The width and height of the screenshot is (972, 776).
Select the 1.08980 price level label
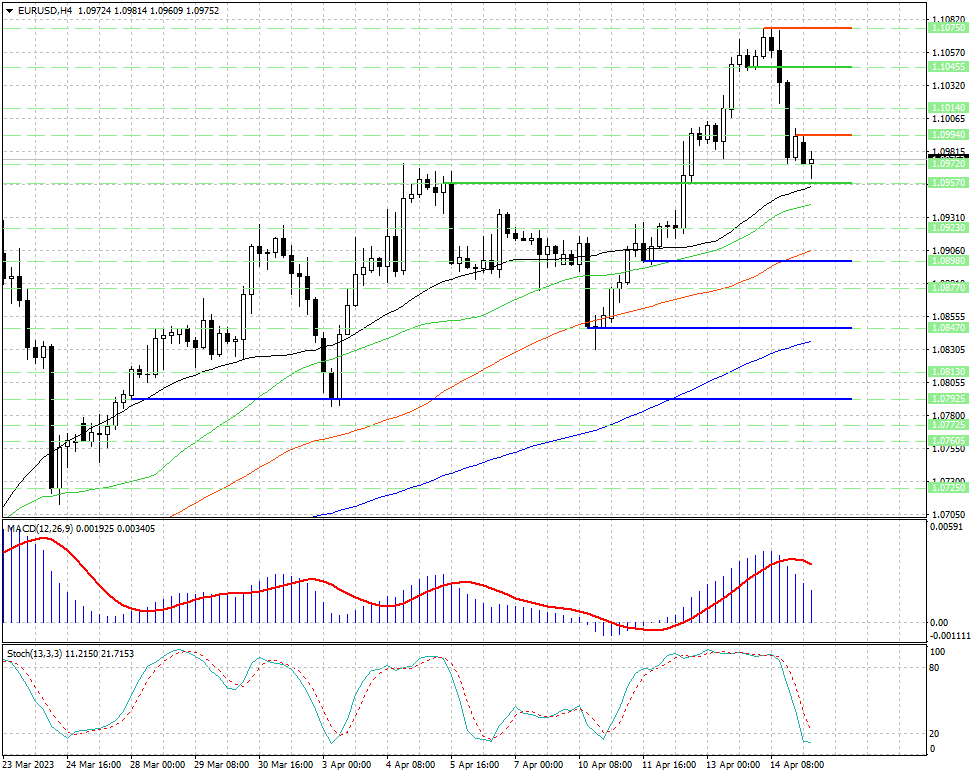948,261
